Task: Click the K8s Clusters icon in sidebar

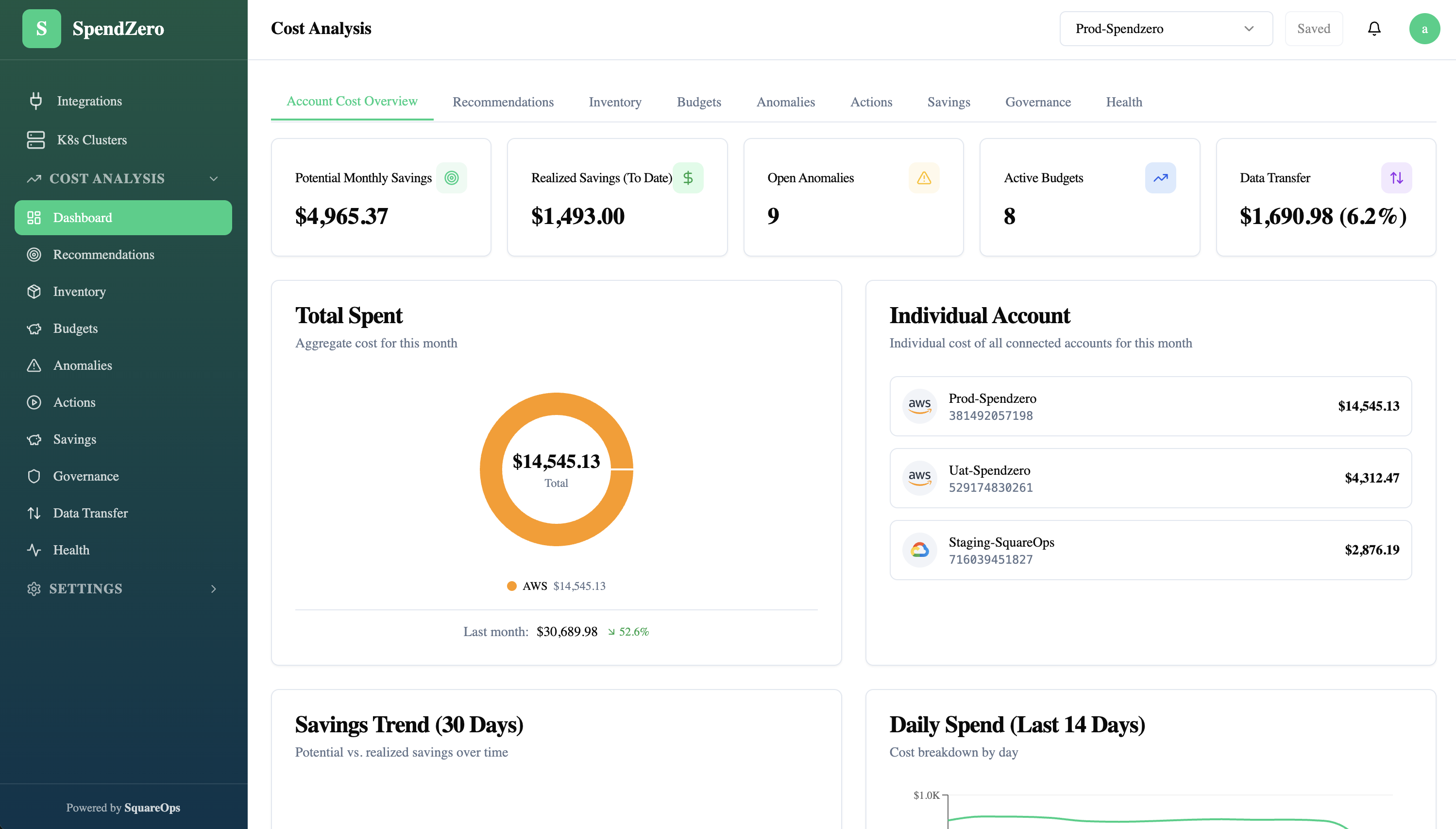Action: pos(35,139)
